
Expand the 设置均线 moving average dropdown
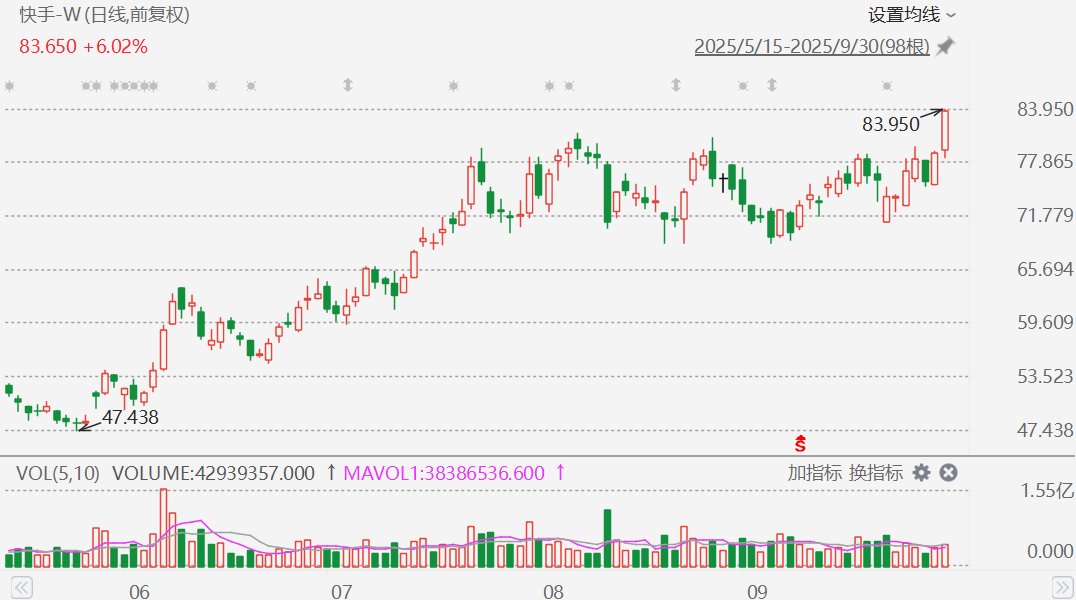click(911, 15)
